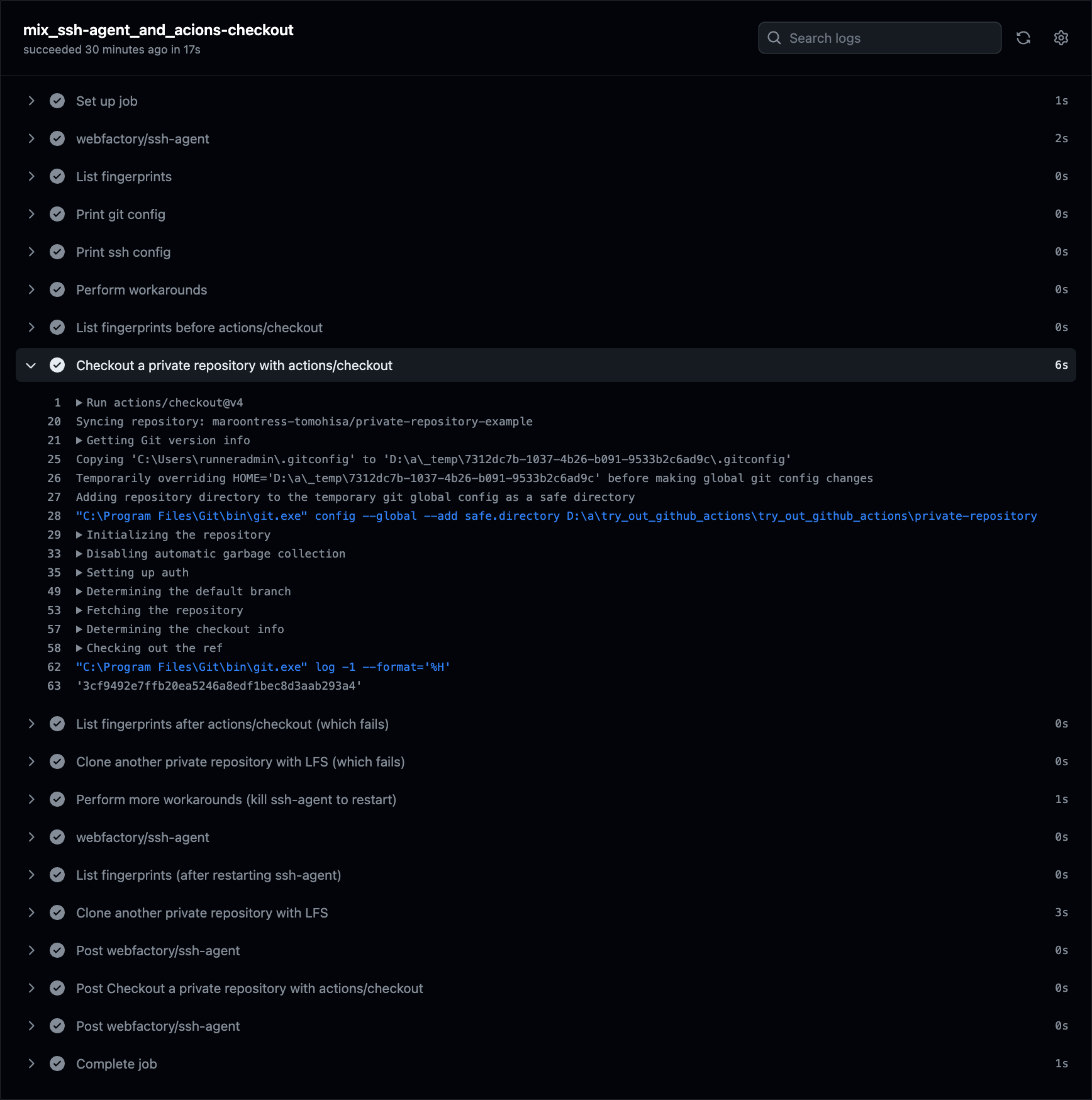Click log line number 28

point(54,516)
